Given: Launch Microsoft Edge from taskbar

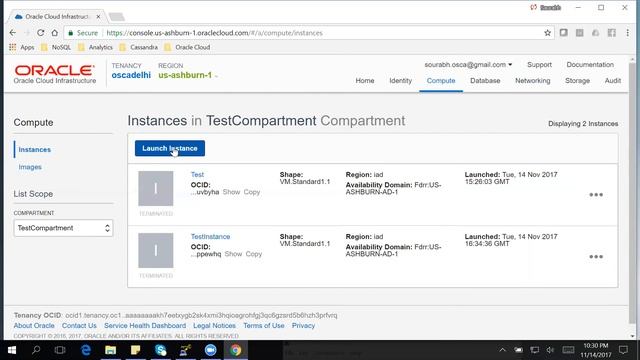Looking at the screenshot, I should pos(86,350).
